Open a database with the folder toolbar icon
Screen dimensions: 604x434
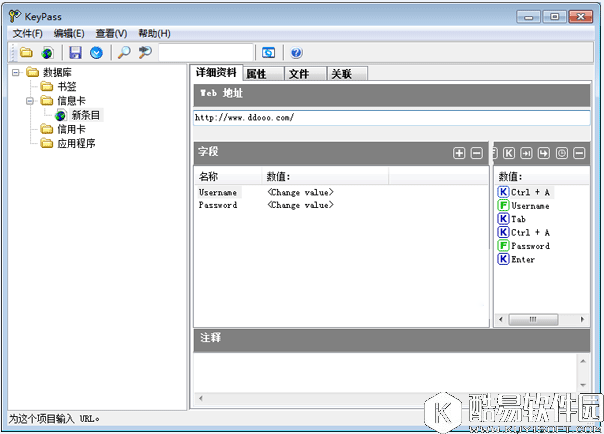(x=26, y=52)
